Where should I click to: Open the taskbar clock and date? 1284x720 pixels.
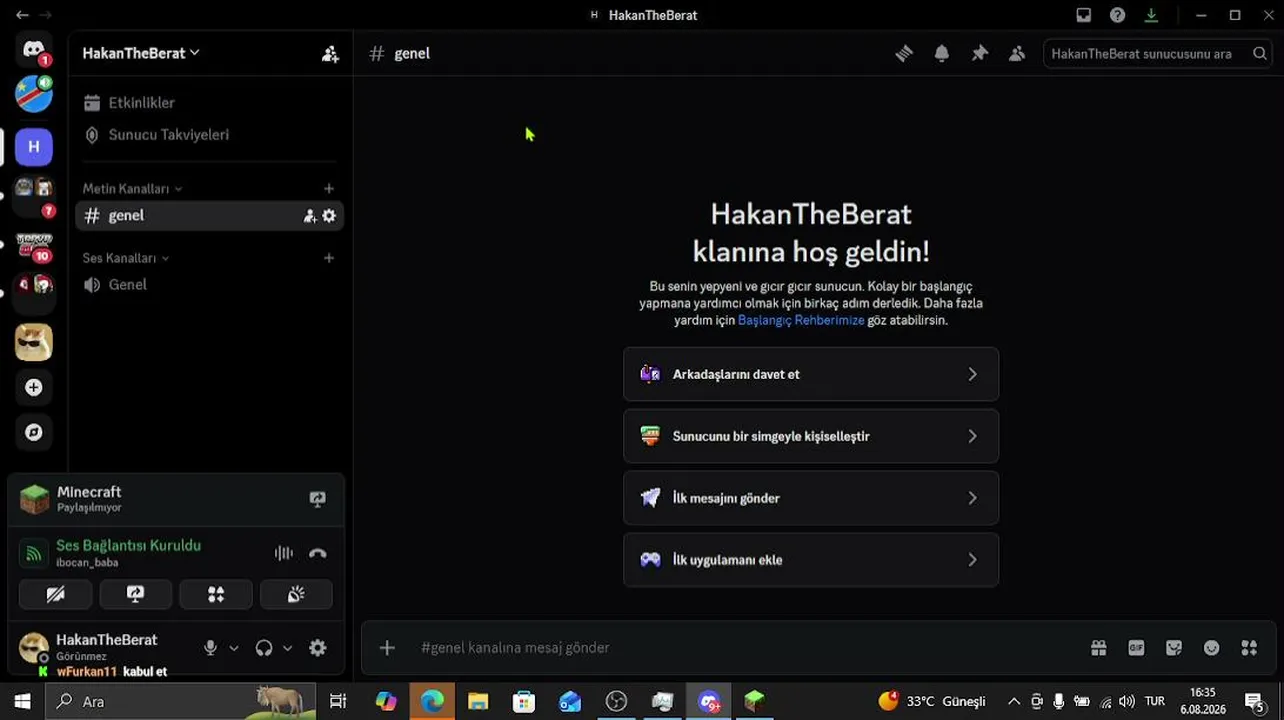[x=1203, y=701]
